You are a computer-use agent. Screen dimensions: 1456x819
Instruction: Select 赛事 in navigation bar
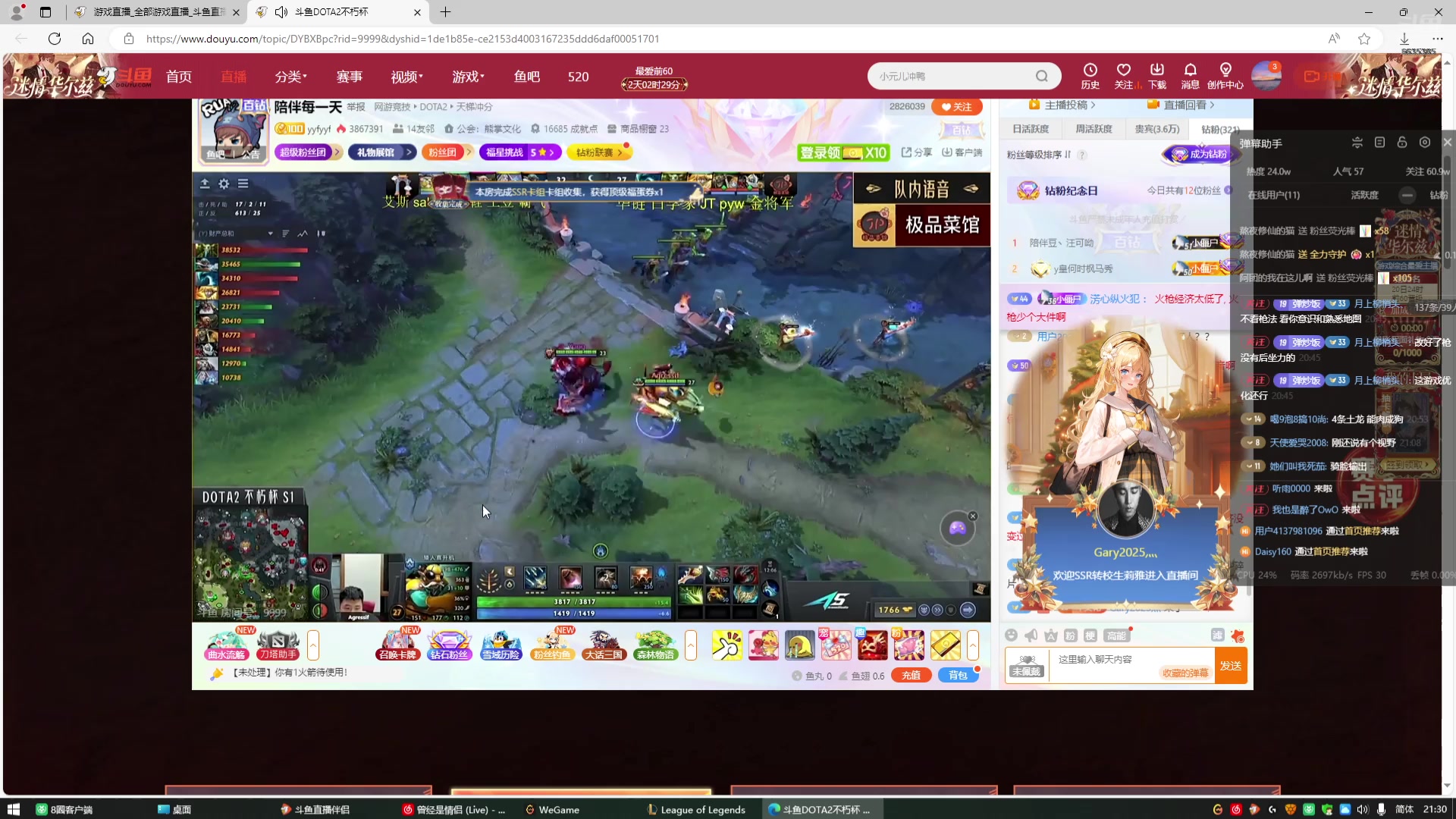point(350,77)
